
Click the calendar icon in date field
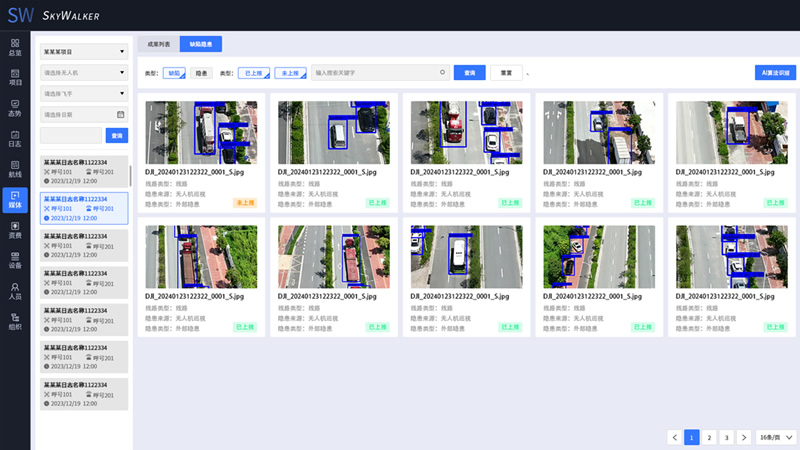pyautogui.click(x=120, y=114)
